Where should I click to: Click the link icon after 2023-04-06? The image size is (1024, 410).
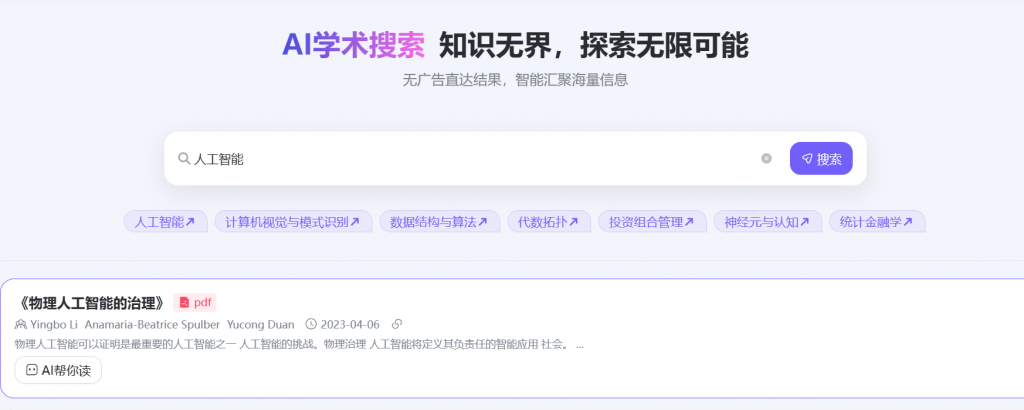click(x=396, y=324)
